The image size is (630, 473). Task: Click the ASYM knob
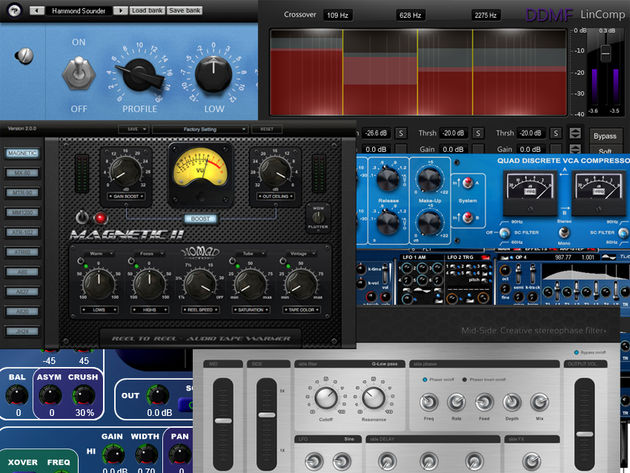(51, 395)
